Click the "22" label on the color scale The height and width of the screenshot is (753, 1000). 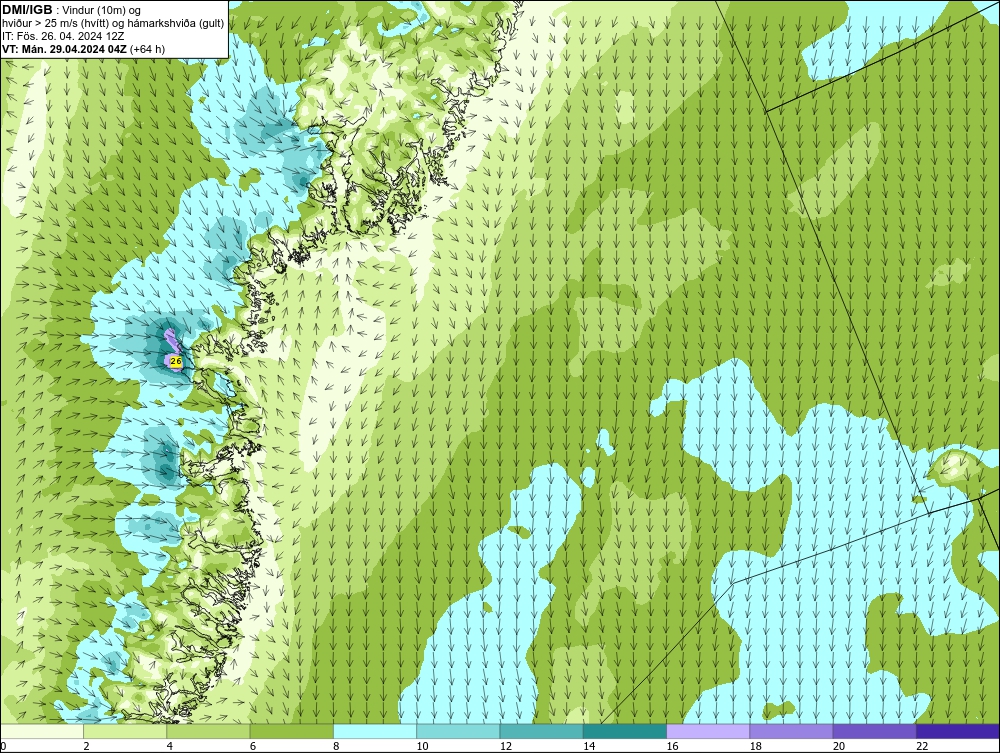pyautogui.click(x=922, y=746)
